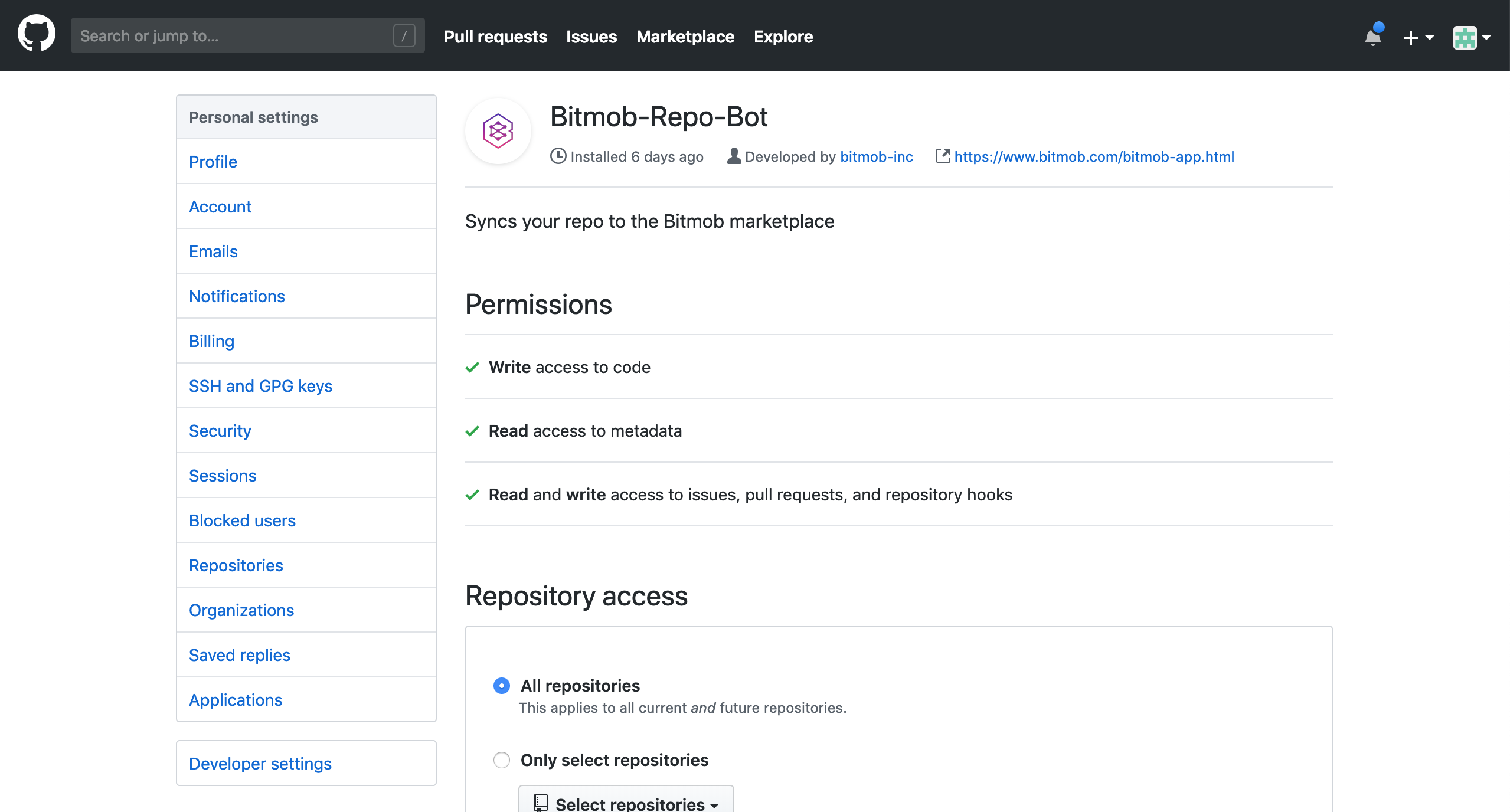Image resolution: width=1510 pixels, height=812 pixels.
Task: Visit the bitmob-inc developer profile link
Action: pos(877,156)
